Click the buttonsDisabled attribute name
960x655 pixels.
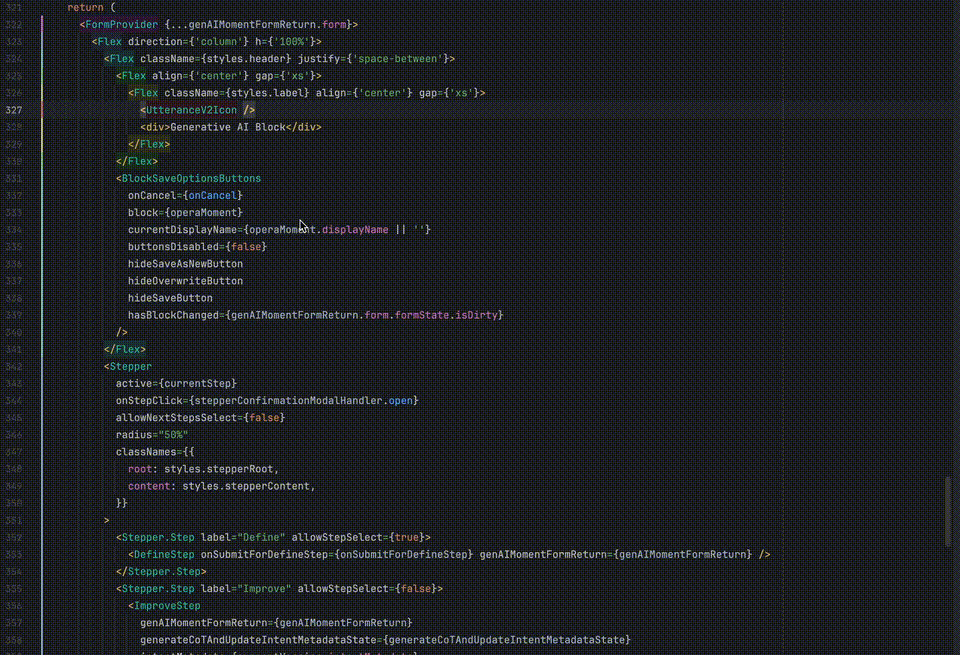[x=173, y=247]
